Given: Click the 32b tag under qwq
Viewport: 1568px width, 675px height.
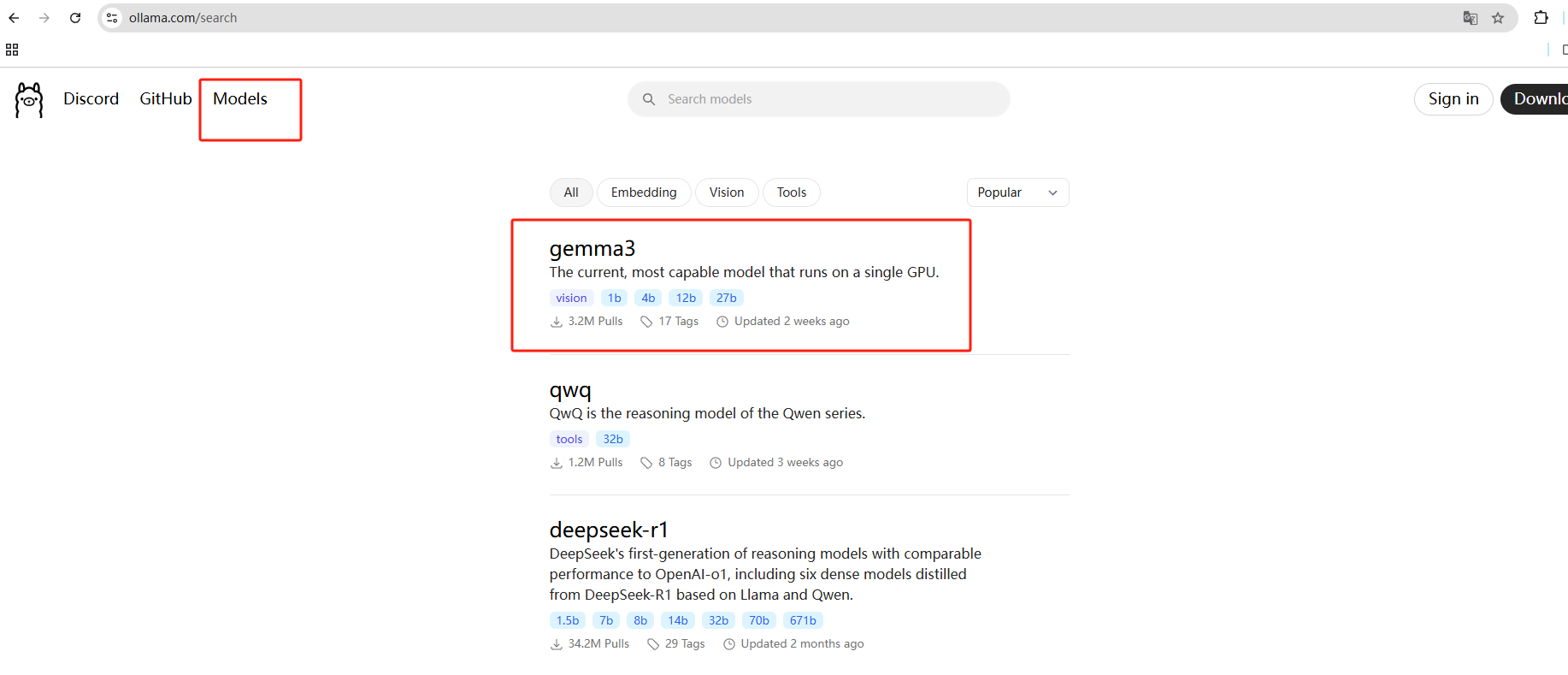Looking at the screenshot, I should (x=613, y=439).
